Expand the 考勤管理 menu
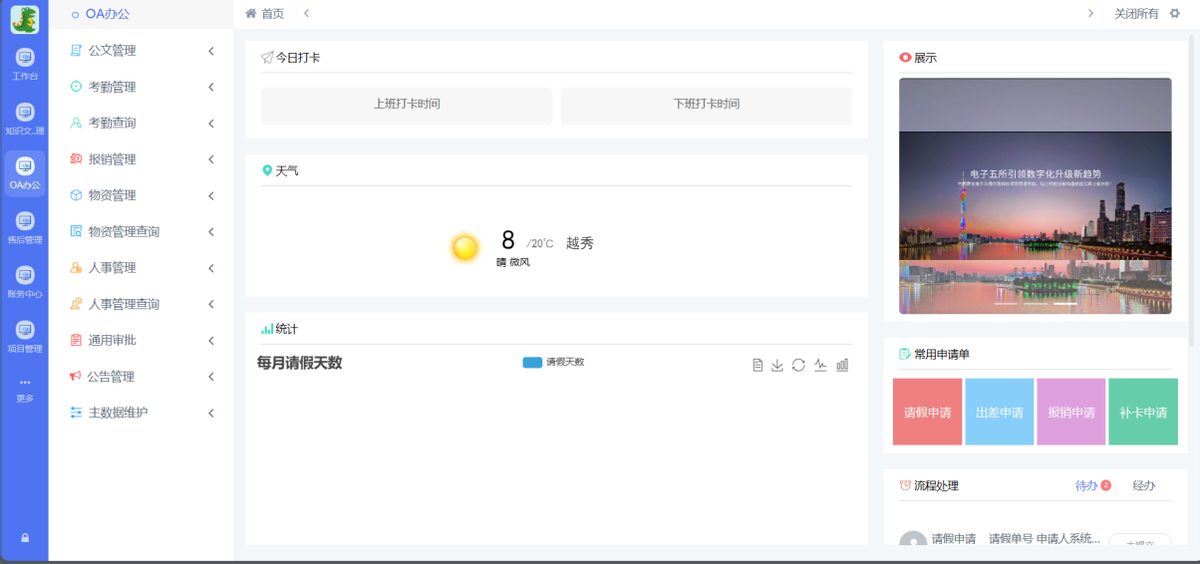1200x564 pixels. click(142, 87)
